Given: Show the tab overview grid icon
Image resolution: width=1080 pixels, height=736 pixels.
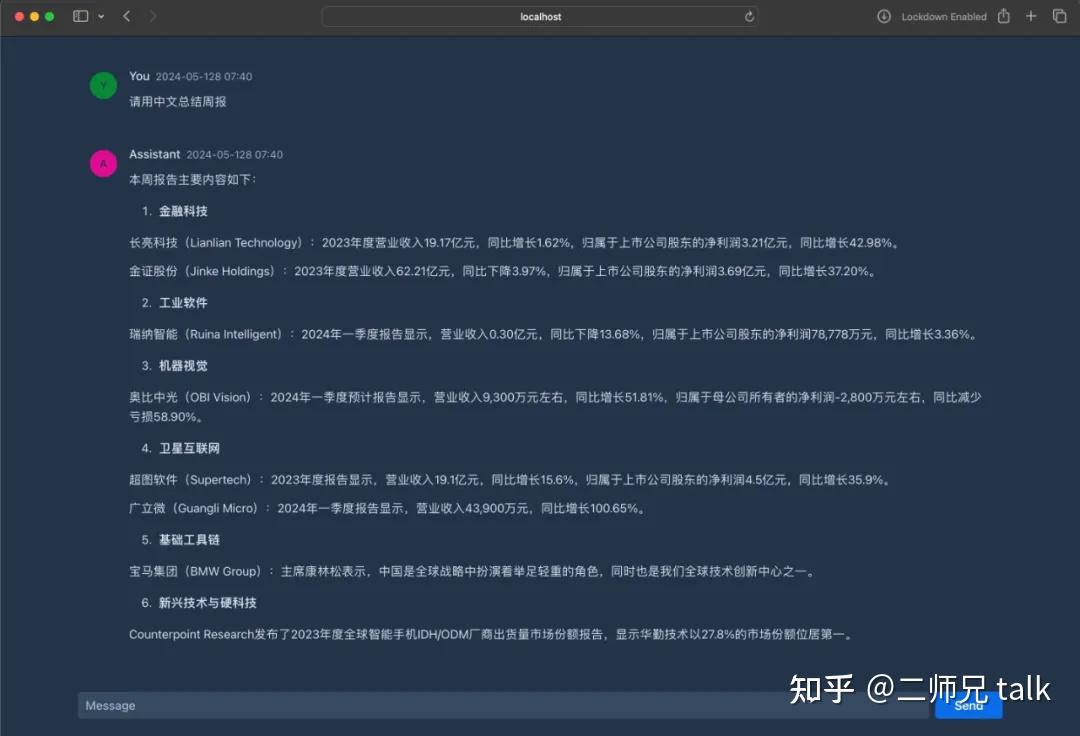Looking at the screenshot, I should [x=1059, y=16].
